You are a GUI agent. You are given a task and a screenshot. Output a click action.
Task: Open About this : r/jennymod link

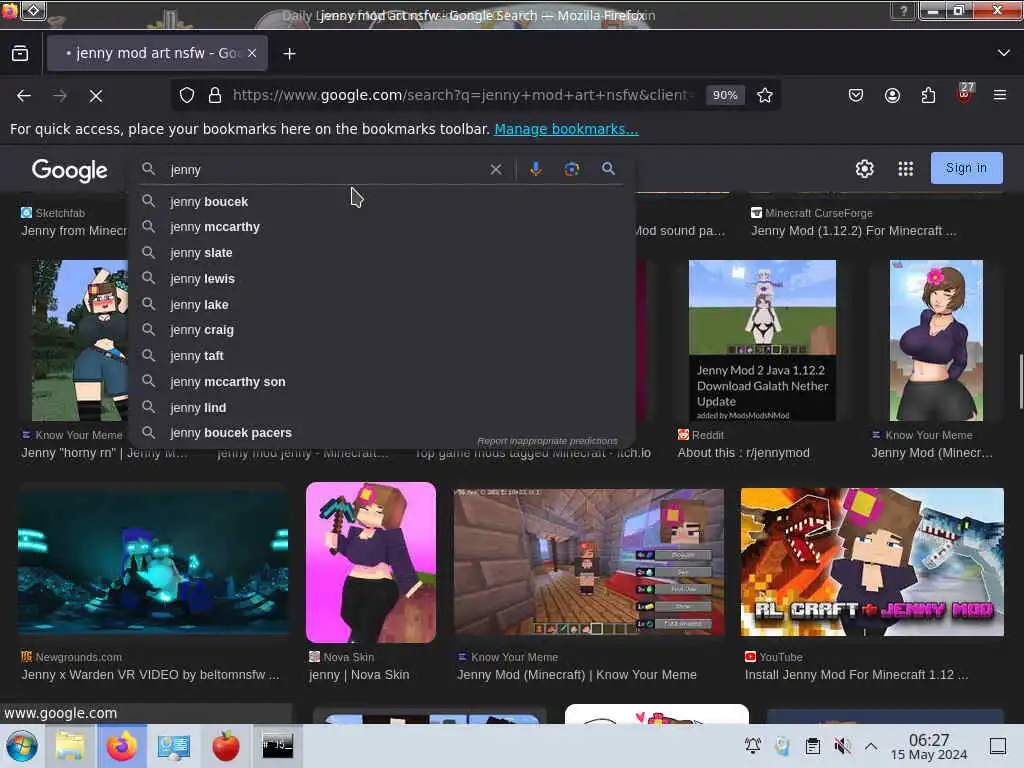pos(743,453)
